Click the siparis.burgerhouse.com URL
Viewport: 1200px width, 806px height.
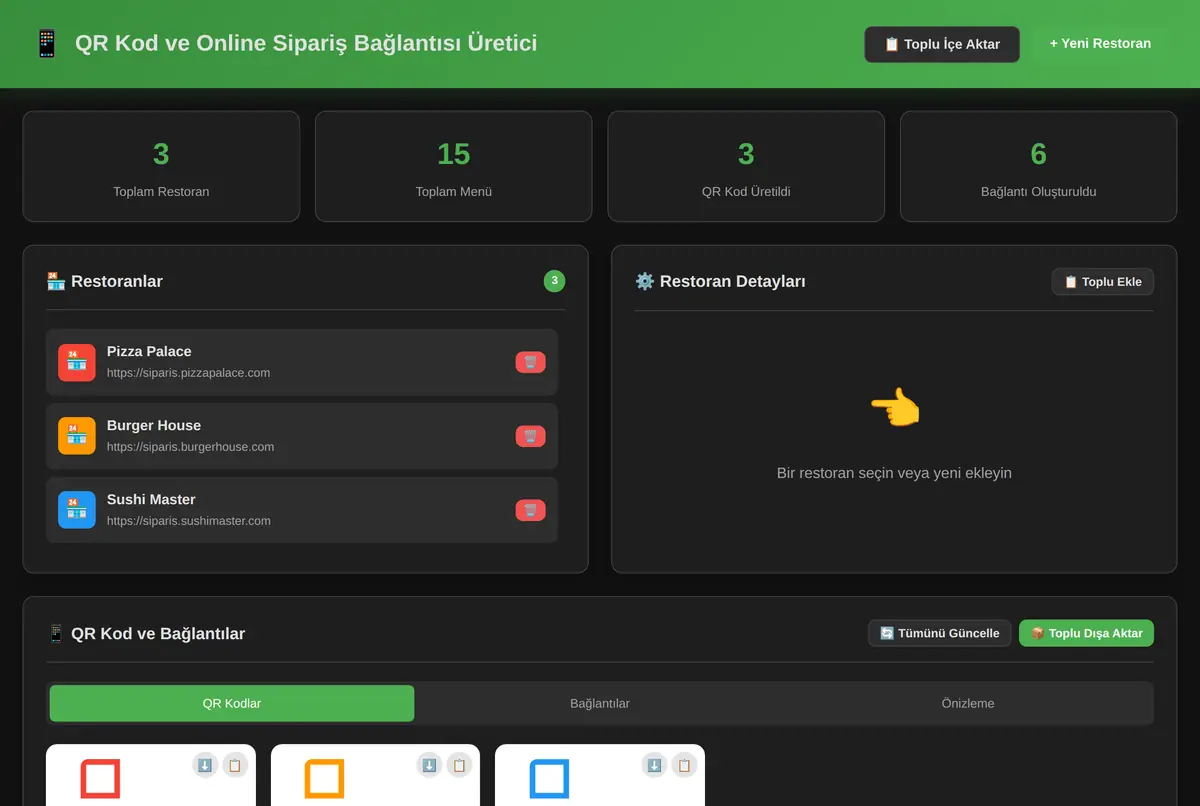point(190,447)
